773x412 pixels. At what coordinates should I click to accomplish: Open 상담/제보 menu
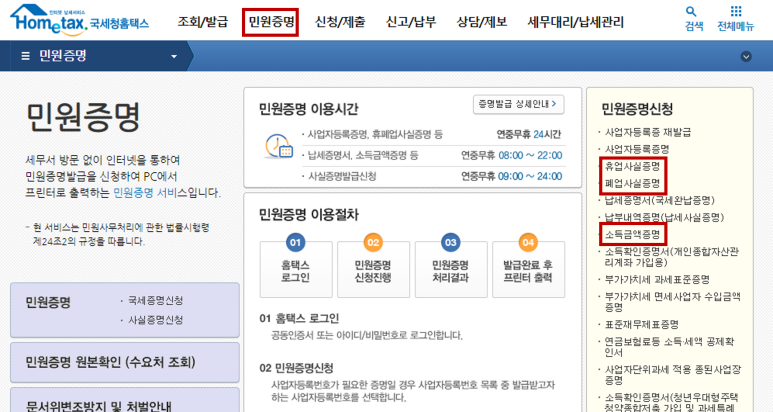(x=482, y=22)
